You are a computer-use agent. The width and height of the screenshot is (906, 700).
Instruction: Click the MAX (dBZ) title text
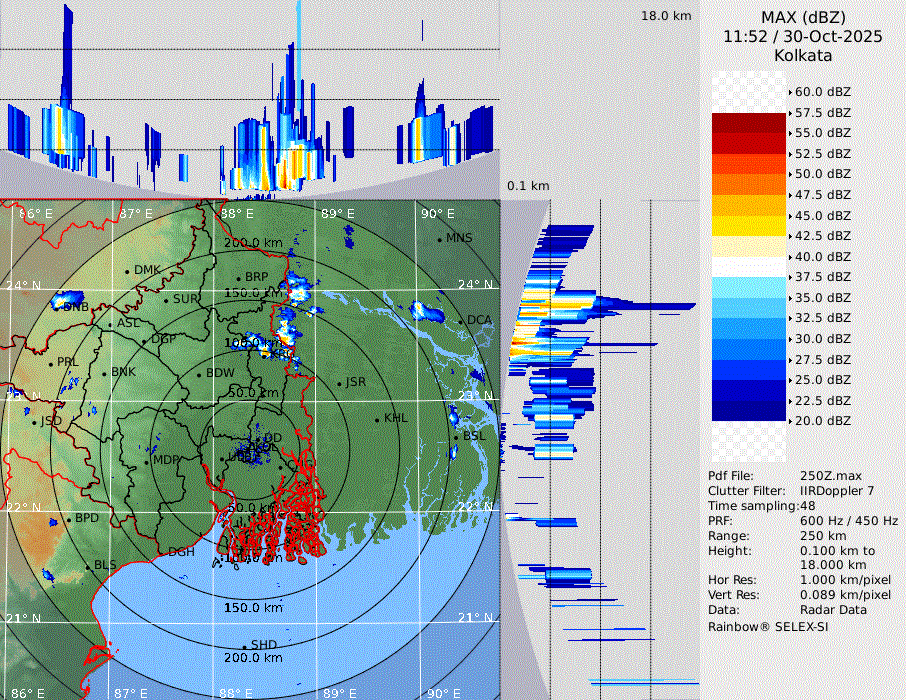(x=802, y=17)
